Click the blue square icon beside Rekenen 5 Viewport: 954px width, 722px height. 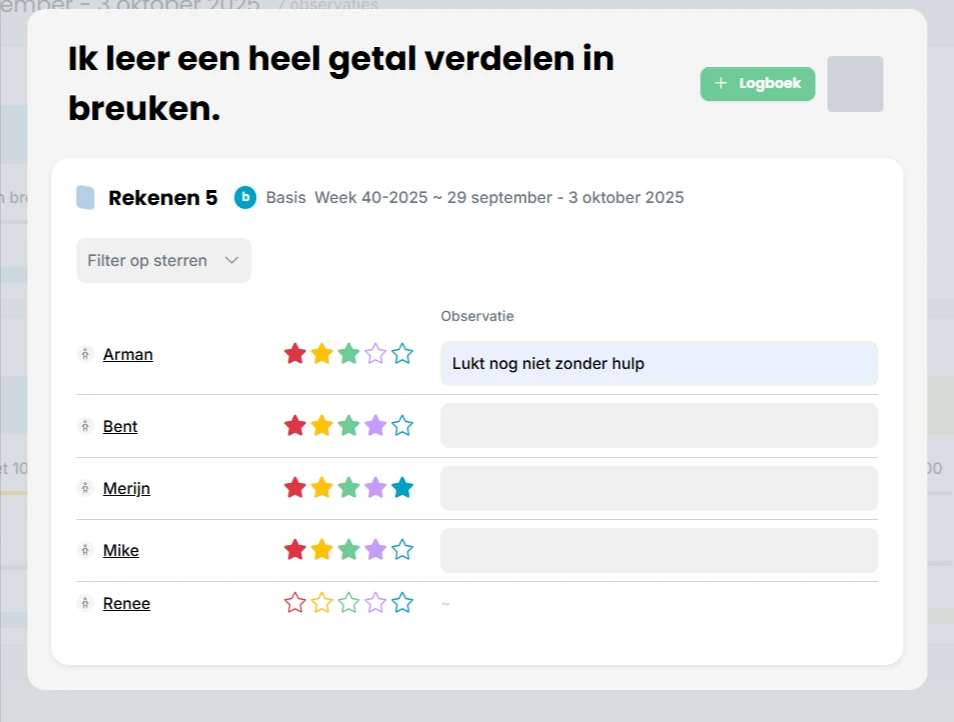click(85, 198)
